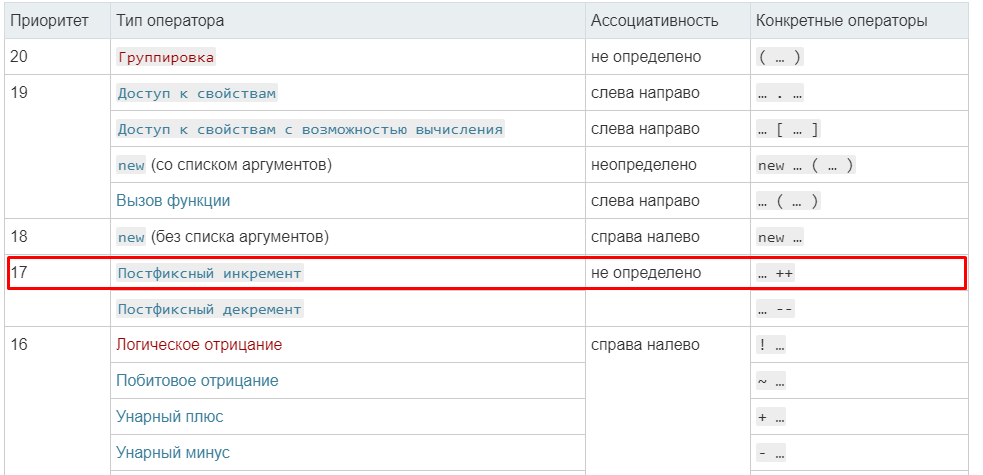
Task: Click the new (без списка аргументов) link
Action: (131, 237)
